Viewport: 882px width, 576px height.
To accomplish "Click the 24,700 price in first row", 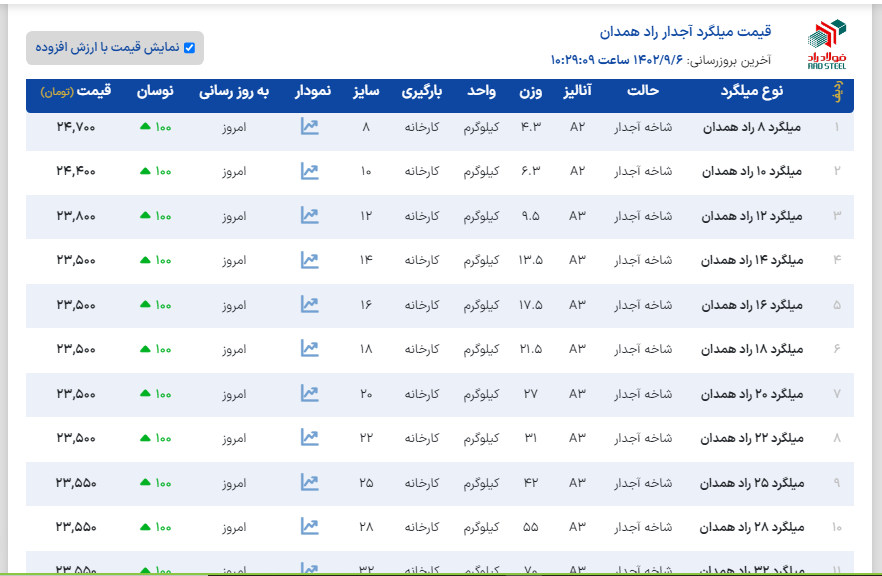I will tap(76, 127).
